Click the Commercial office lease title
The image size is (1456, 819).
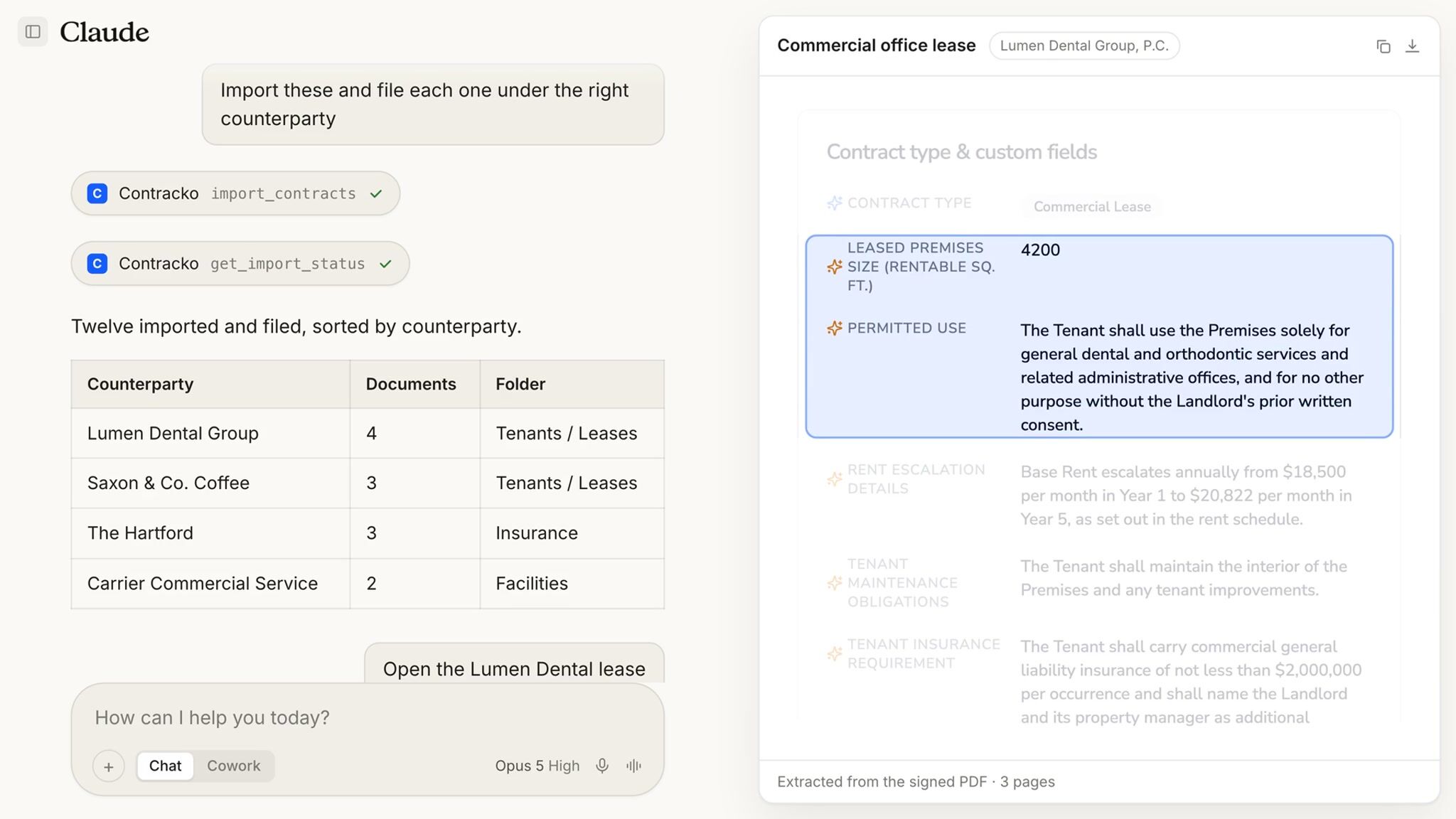876,45
